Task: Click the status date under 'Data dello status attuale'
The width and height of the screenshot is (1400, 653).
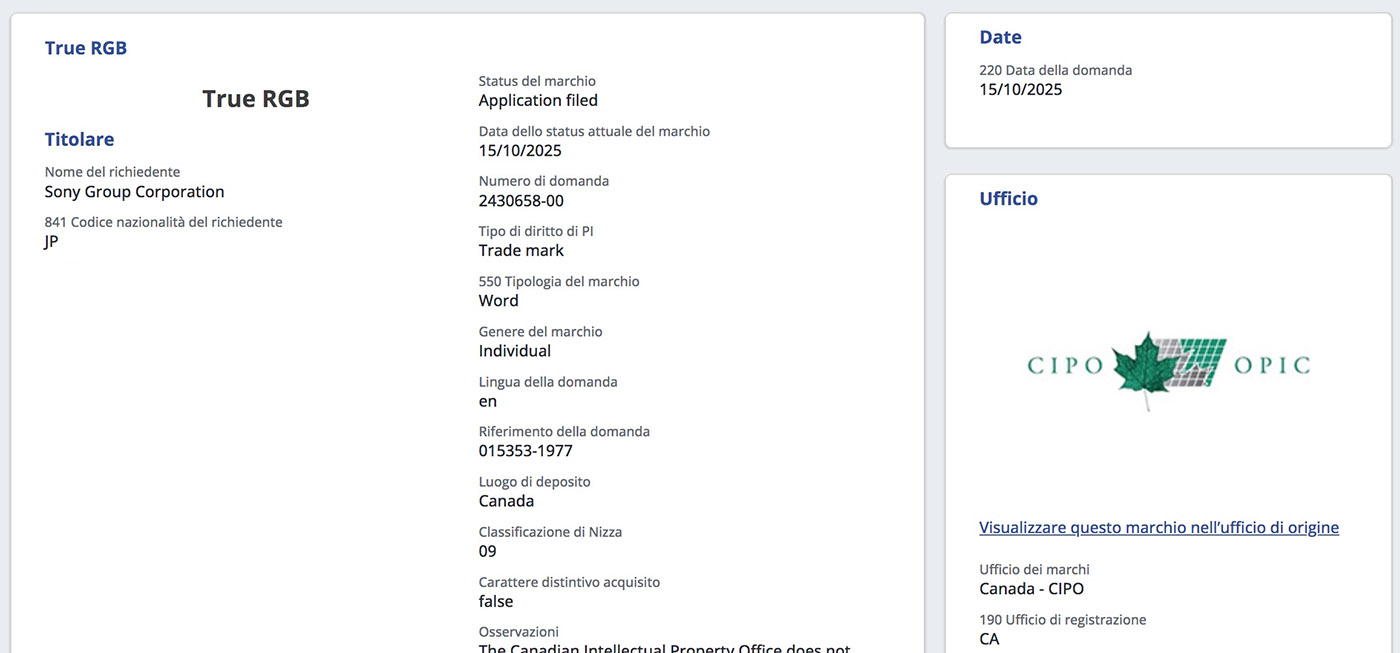Action: pyautogui.click(x=520, y=151)
